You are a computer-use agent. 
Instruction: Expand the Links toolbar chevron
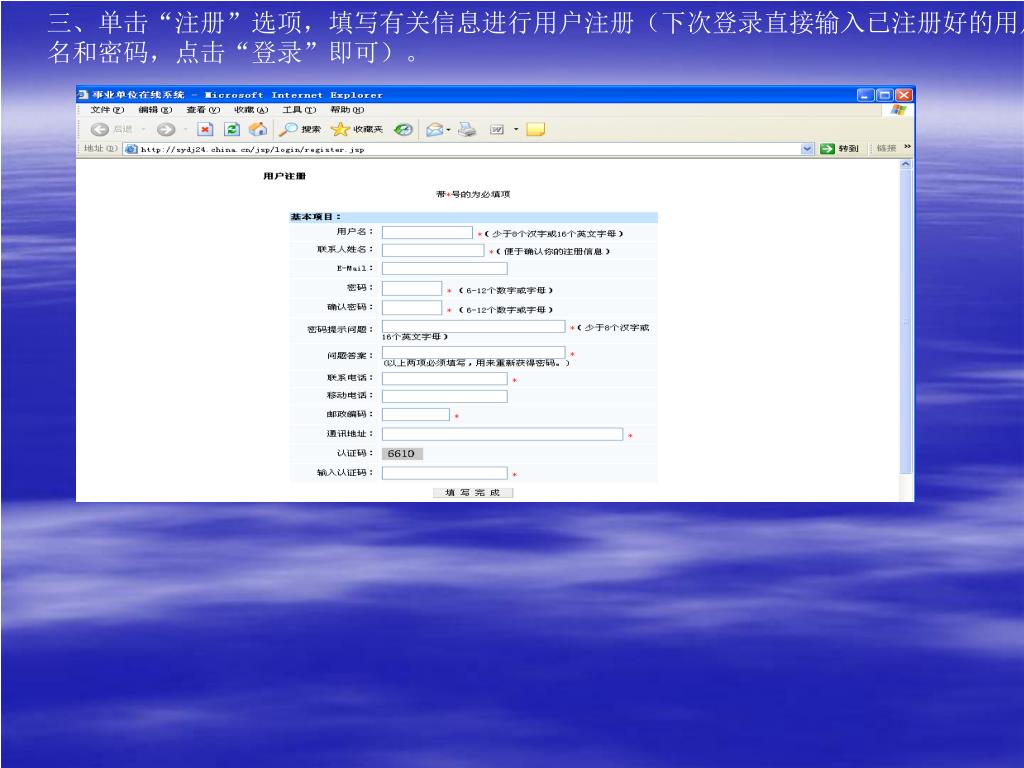point(907,147)
